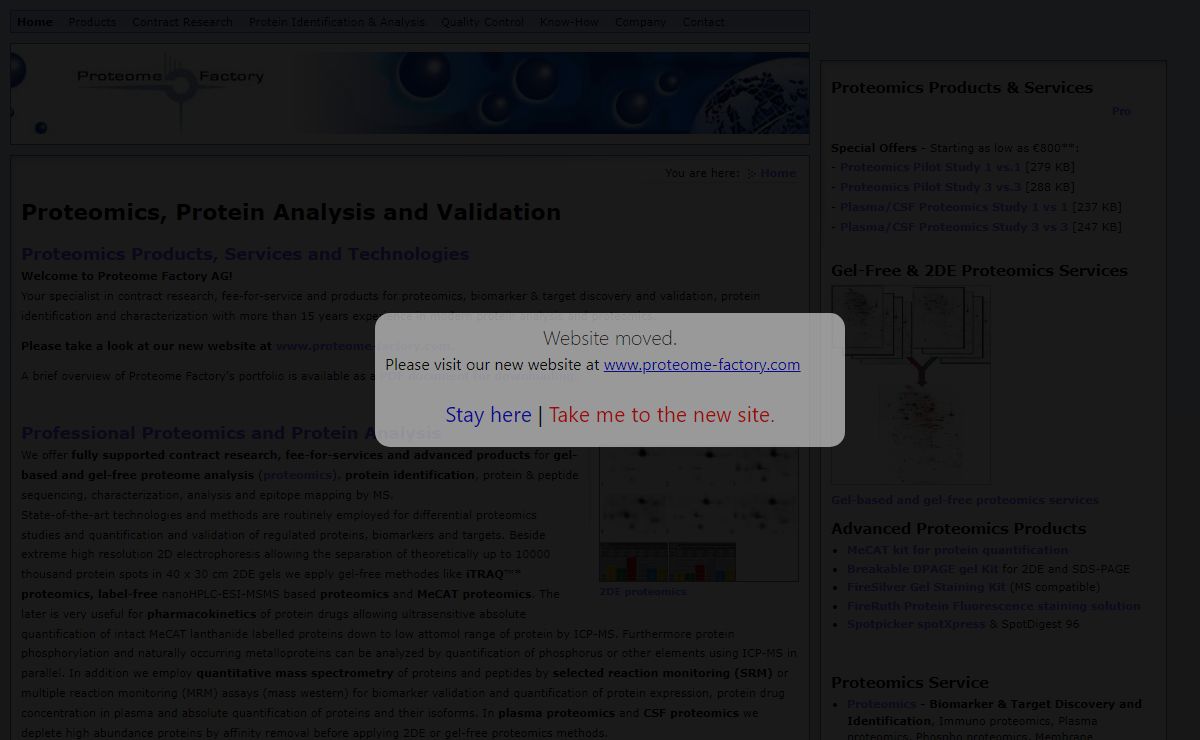The height and width of the screenshot is (740, 1200).
Task: Click the Advanced Proteomics Products heading
Action: [x=958, y=529]
